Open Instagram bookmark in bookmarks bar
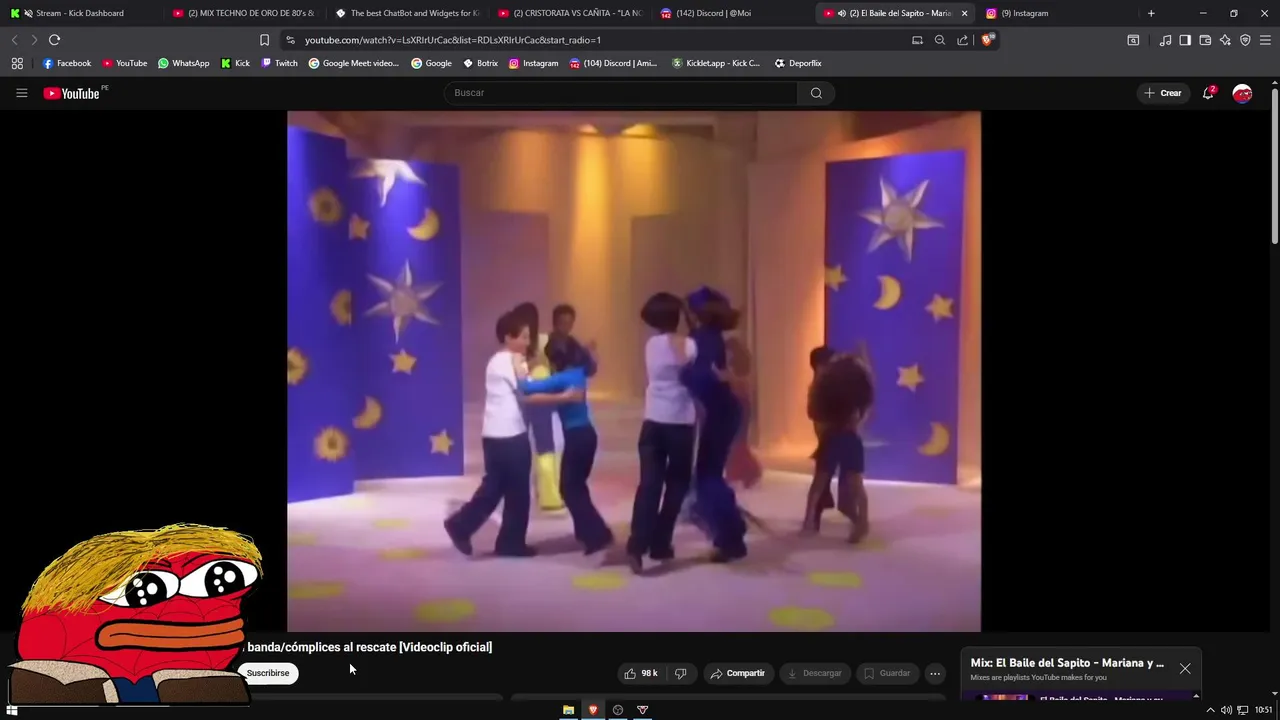 [x=533, y=63]
